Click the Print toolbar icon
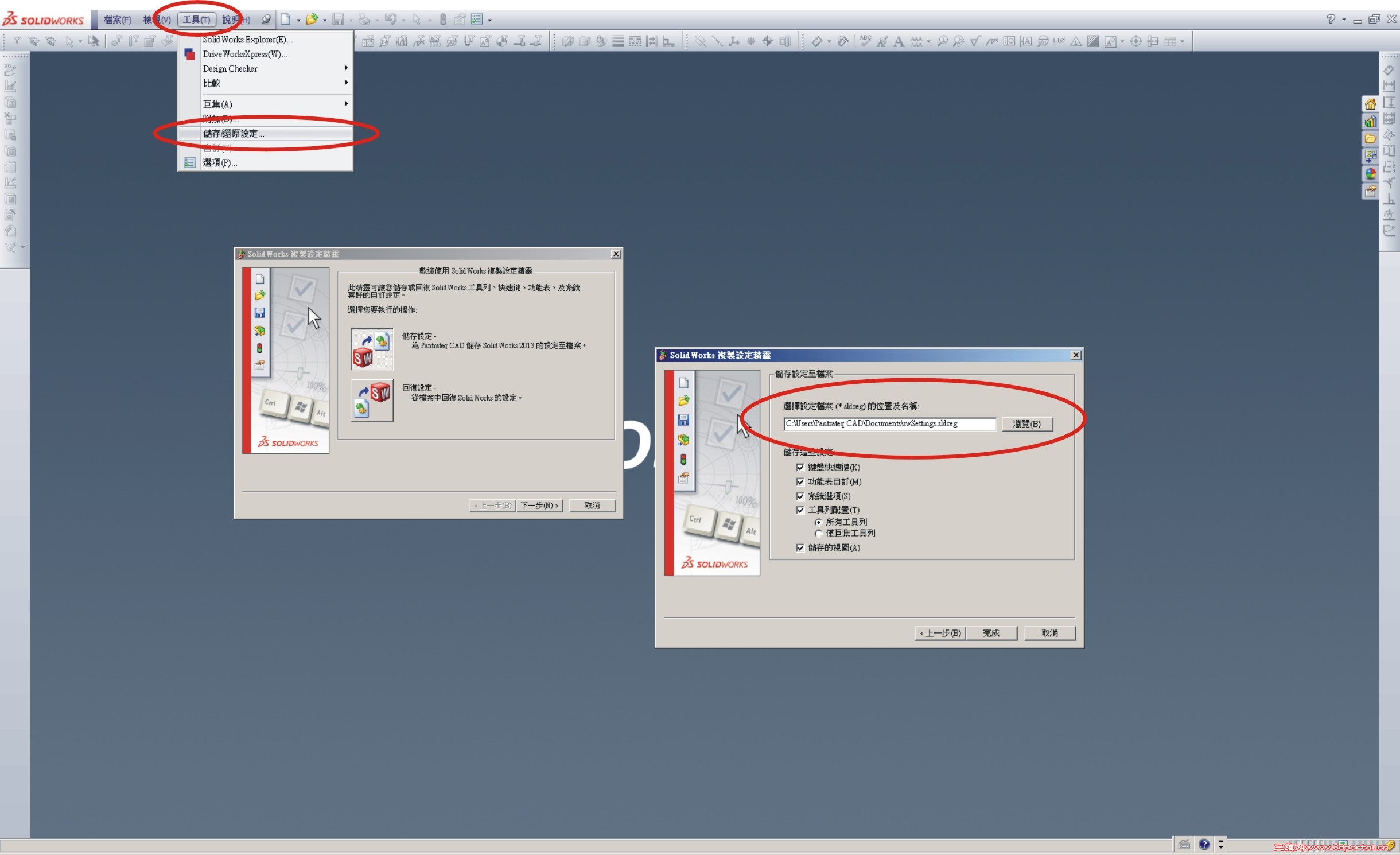This screenshot has width=1400, height=855. pos(364,20)
